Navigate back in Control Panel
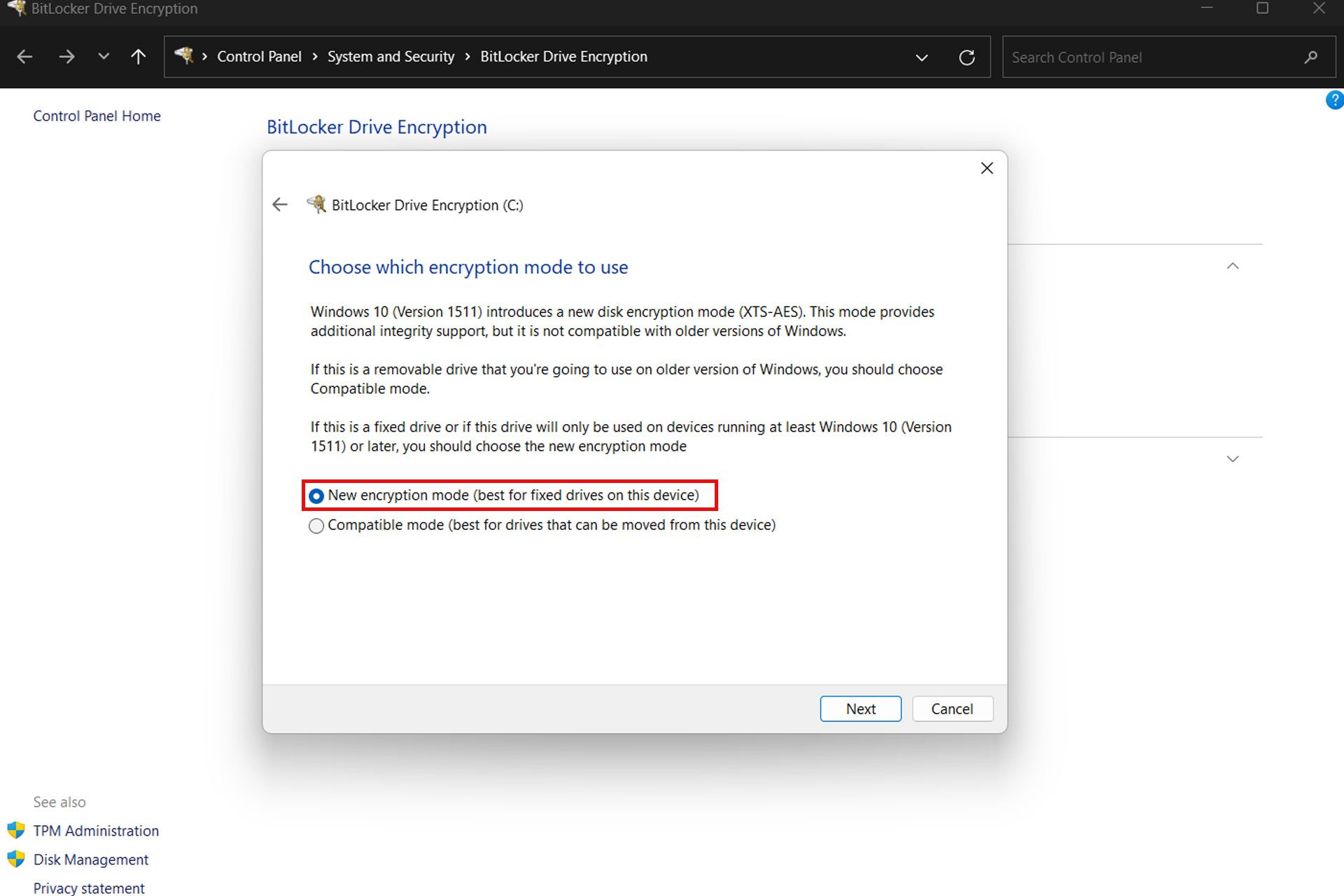Viewport: 1344px width, 896px height. pos(24,57)
